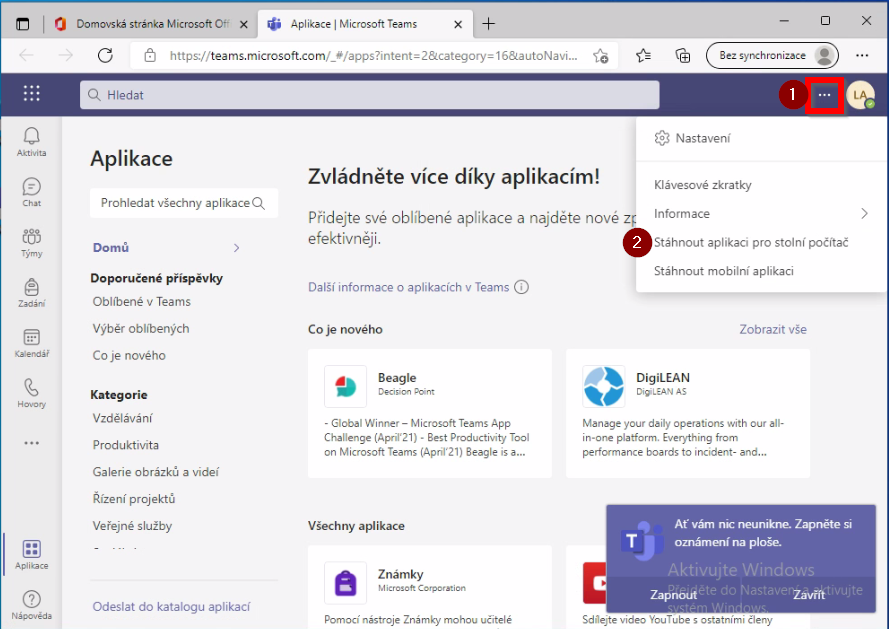This screenshot has width=889, height=629.
Task: Expand the Domů chevron
Action: tap(236, 248)
